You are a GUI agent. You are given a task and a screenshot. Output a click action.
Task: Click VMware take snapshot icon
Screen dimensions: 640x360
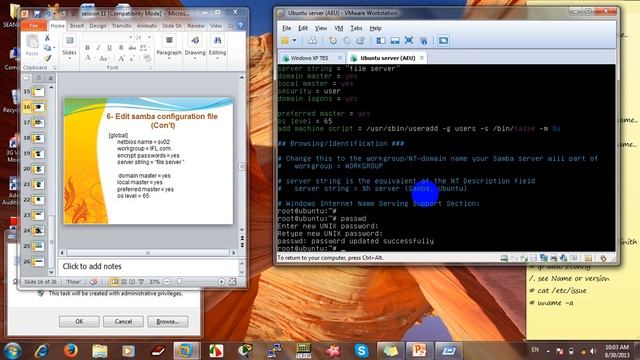tap(333, 40)
